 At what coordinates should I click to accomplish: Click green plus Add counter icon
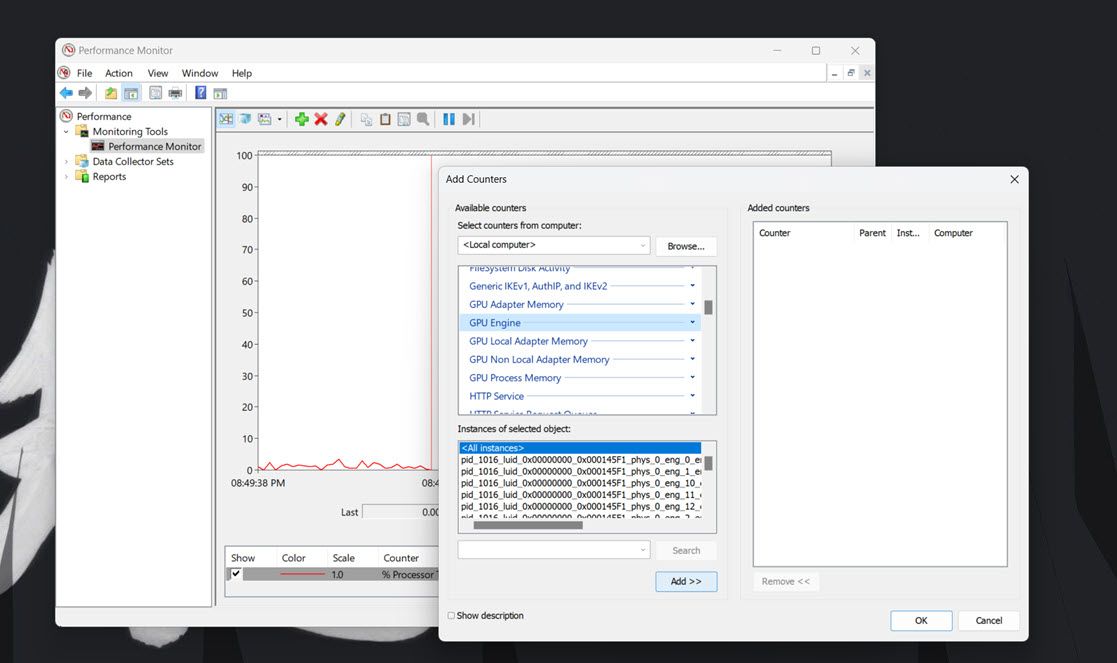point(301,119)
